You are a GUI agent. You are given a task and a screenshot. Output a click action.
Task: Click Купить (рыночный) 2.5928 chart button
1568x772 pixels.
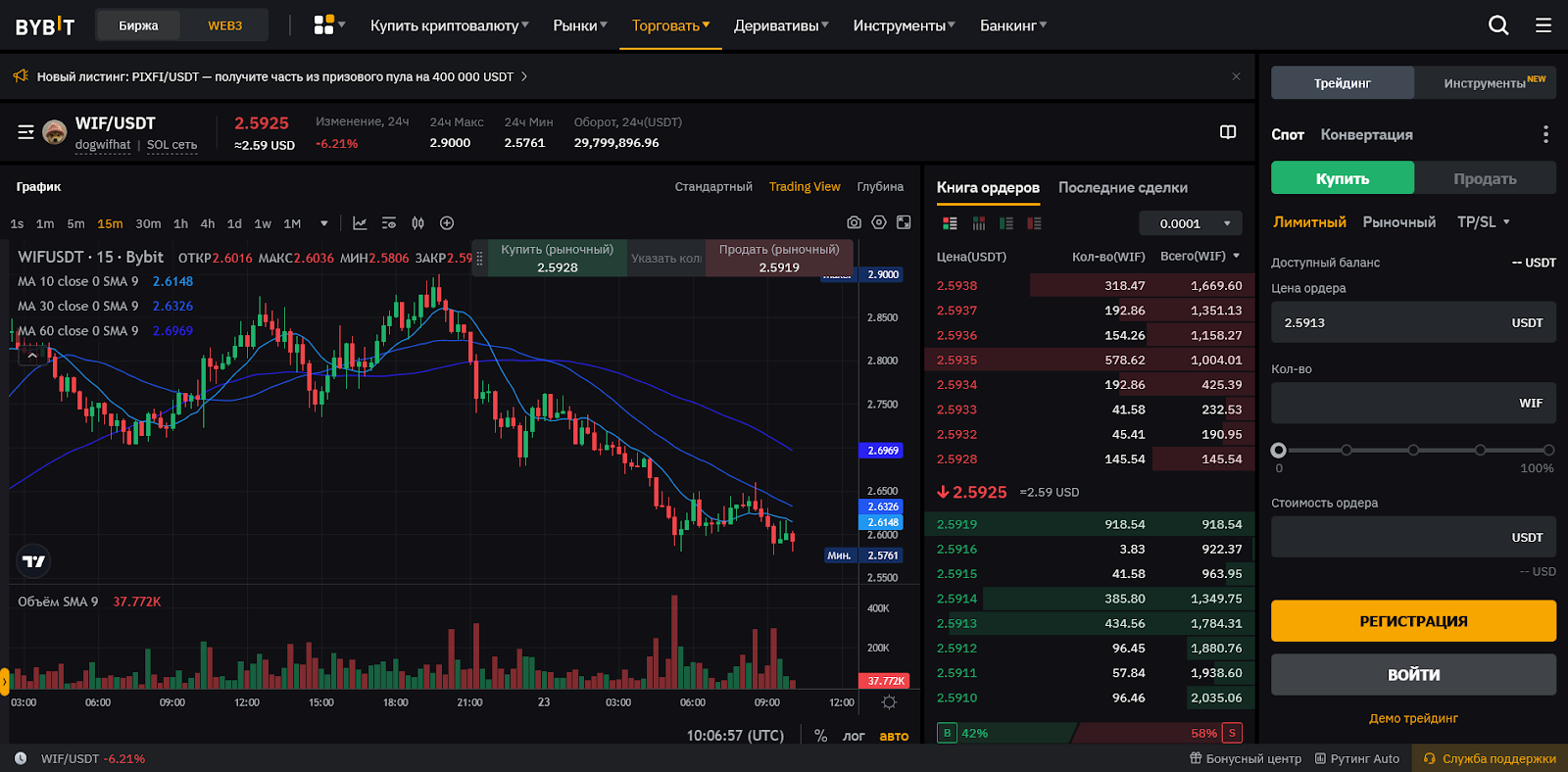558,259
